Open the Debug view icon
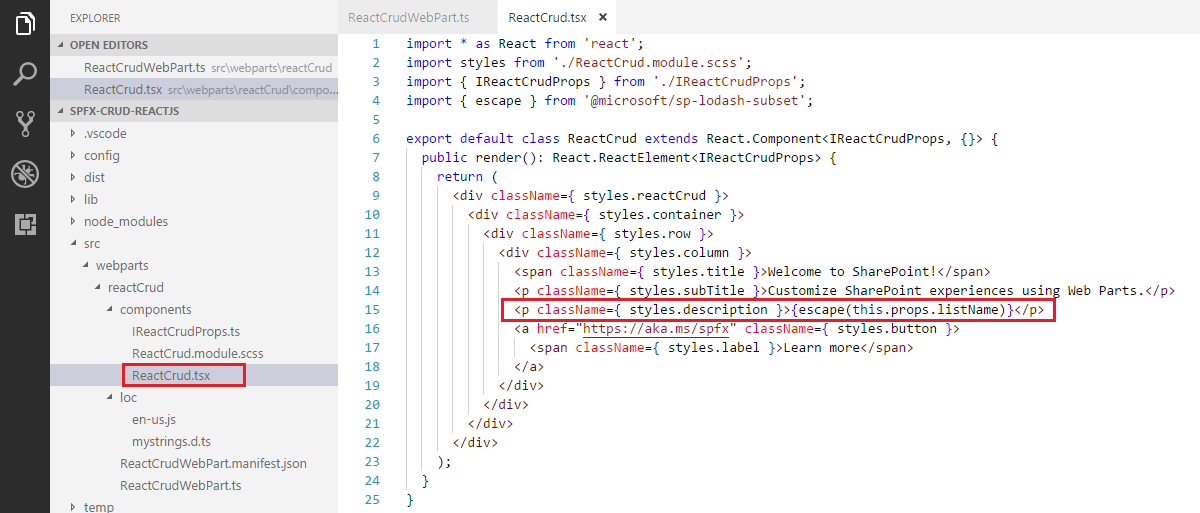This screenshot has height=513, width=1200. [x=25, y=174]
